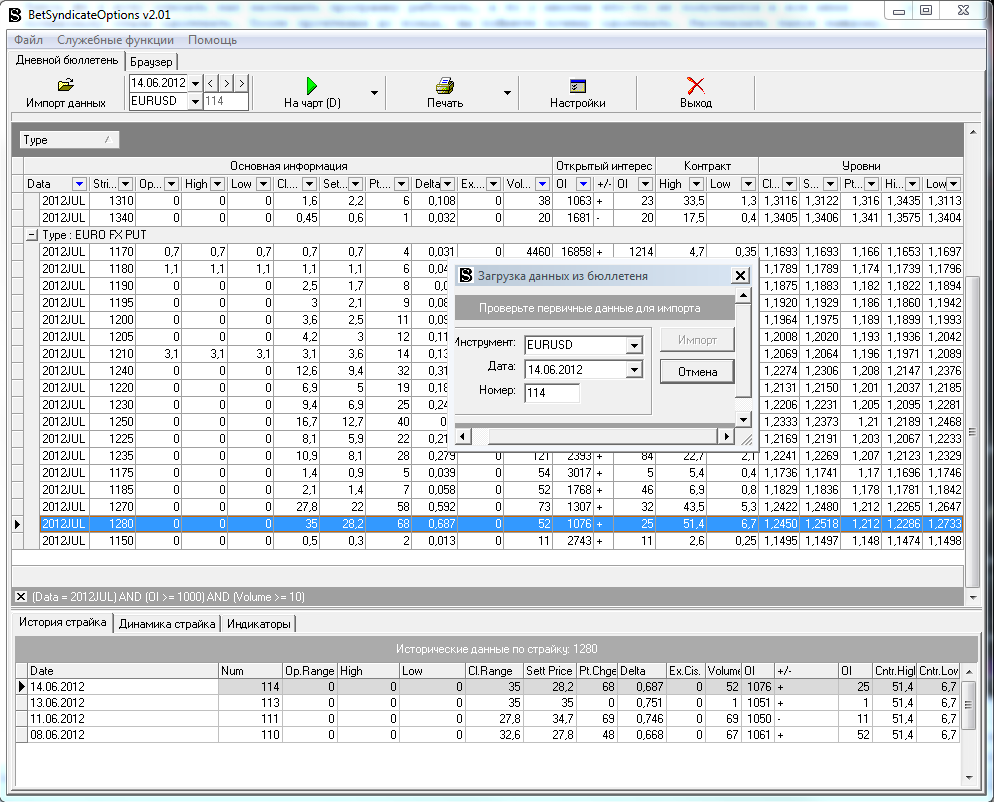Switch to the Браузер tab
This screenshot has height=802, width=994.
[x=151, y=61]
